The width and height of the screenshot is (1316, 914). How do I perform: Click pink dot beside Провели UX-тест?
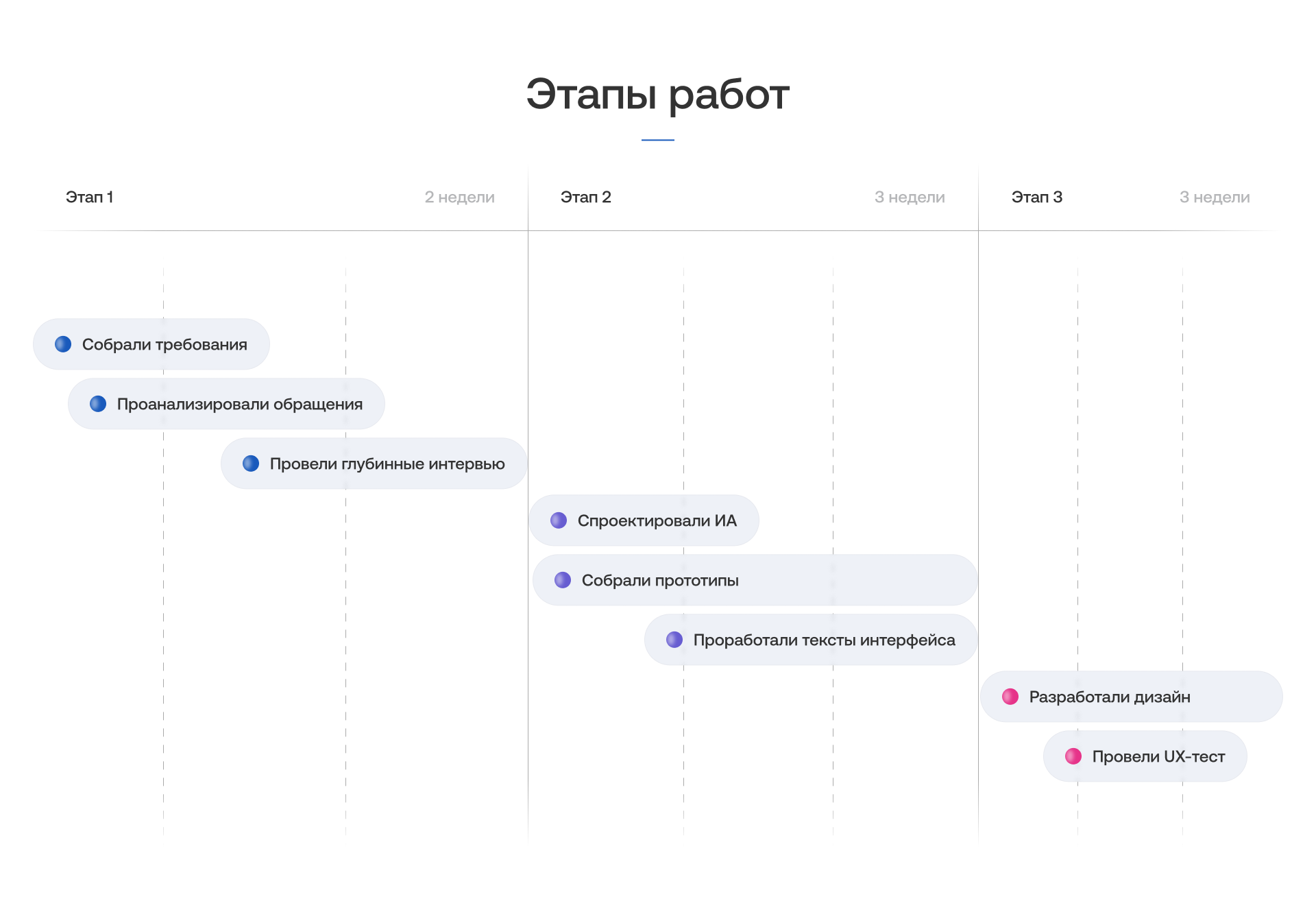[x=1073, y=756]
